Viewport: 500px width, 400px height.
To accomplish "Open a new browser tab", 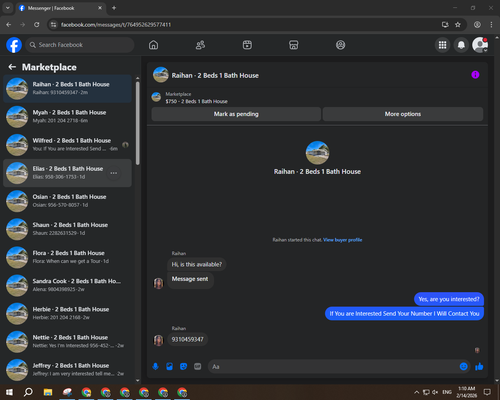I will coord(114,8).
